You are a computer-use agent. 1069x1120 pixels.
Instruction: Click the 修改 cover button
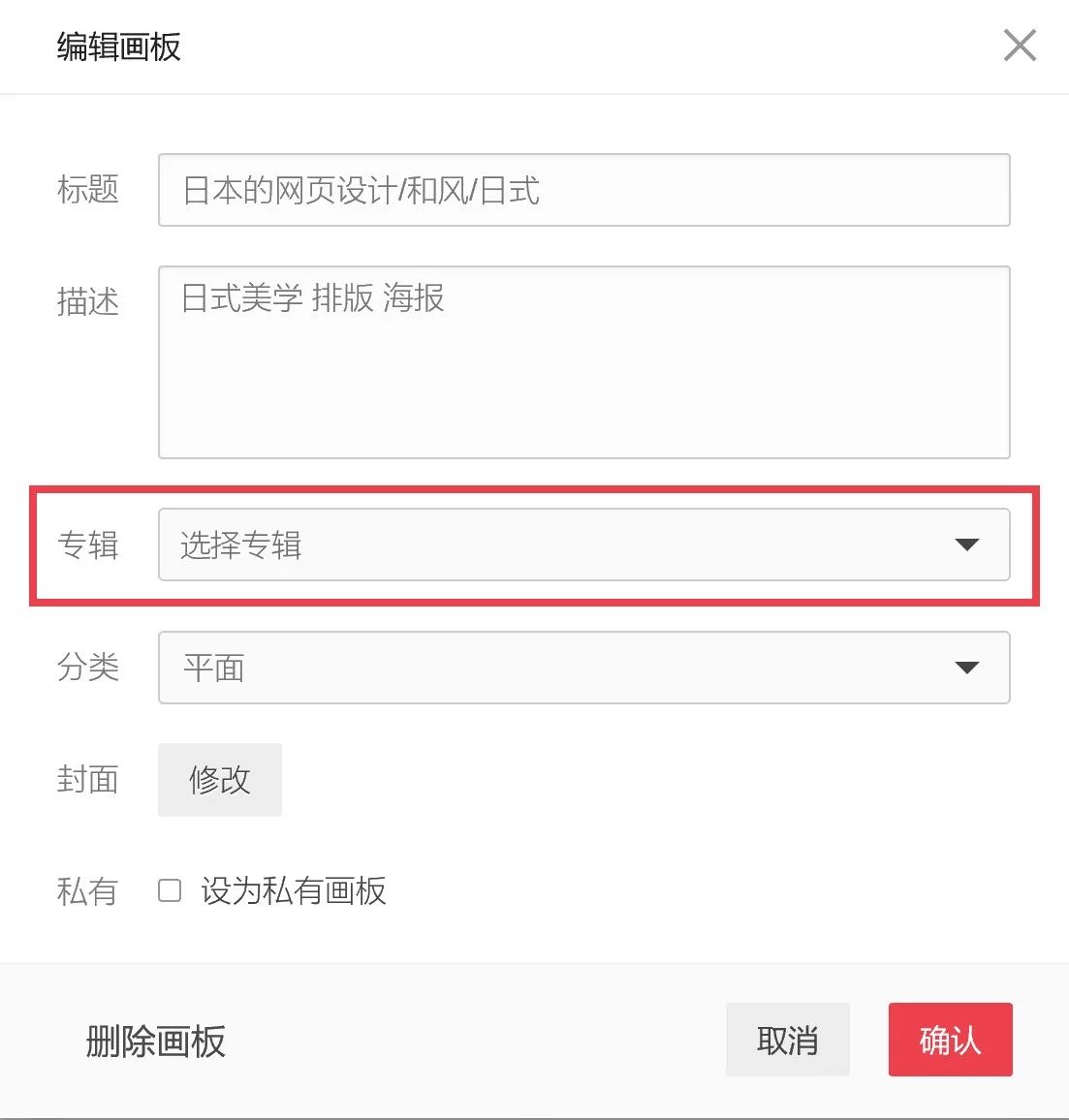220,779
